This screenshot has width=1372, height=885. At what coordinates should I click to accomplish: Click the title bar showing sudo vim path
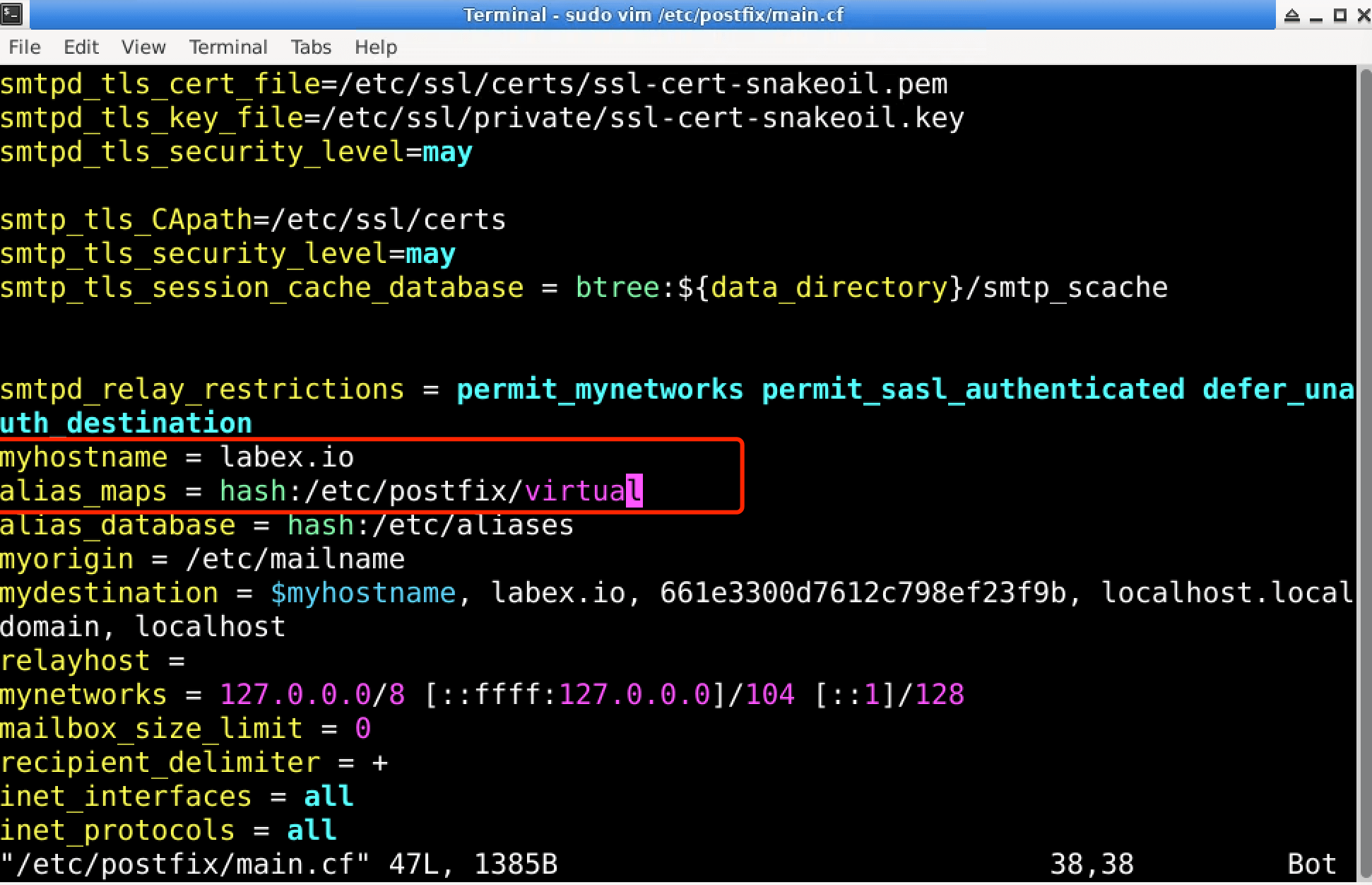[x=652, y=14]
